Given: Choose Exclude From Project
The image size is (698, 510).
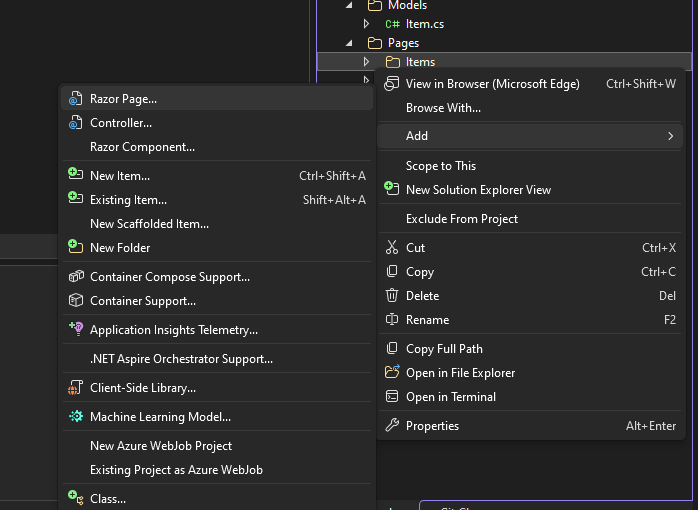Looking at the screenshot, I should coord(530,219).
